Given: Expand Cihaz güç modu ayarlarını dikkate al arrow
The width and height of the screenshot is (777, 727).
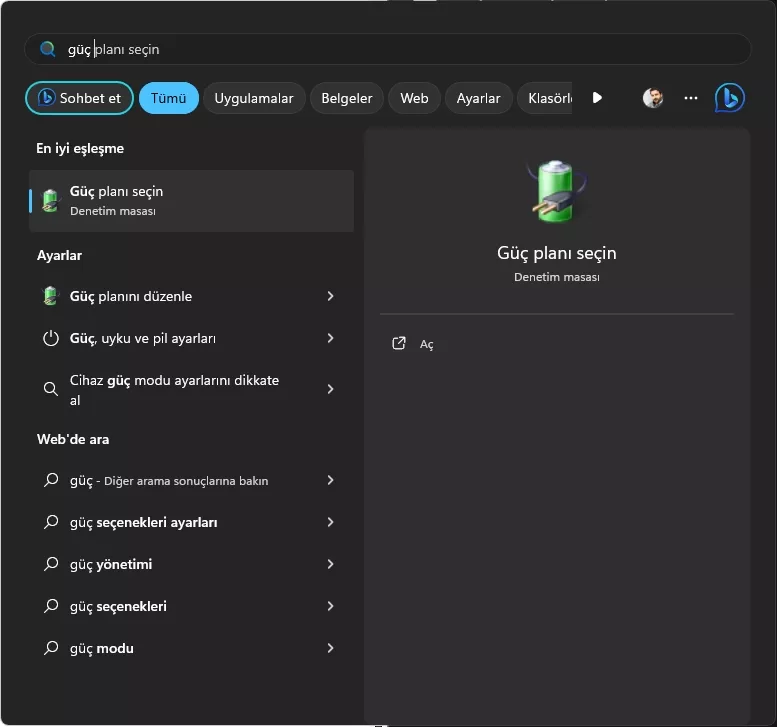Looking at the screenshot, I should 330,389.
